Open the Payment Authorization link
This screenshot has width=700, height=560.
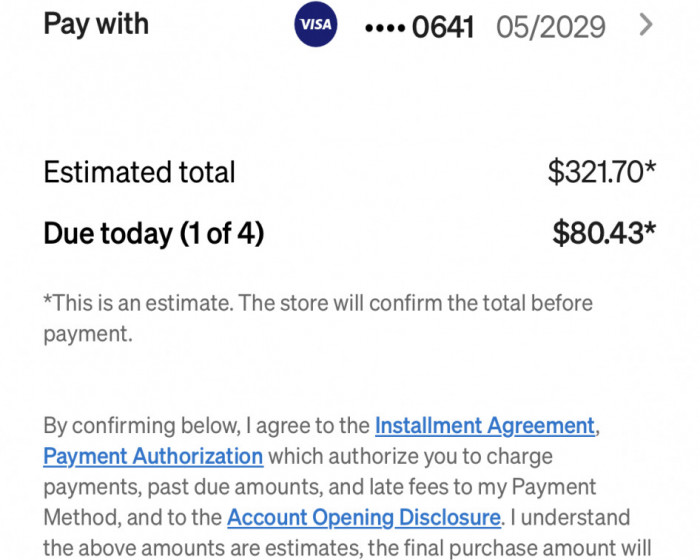tap(153, 456)
